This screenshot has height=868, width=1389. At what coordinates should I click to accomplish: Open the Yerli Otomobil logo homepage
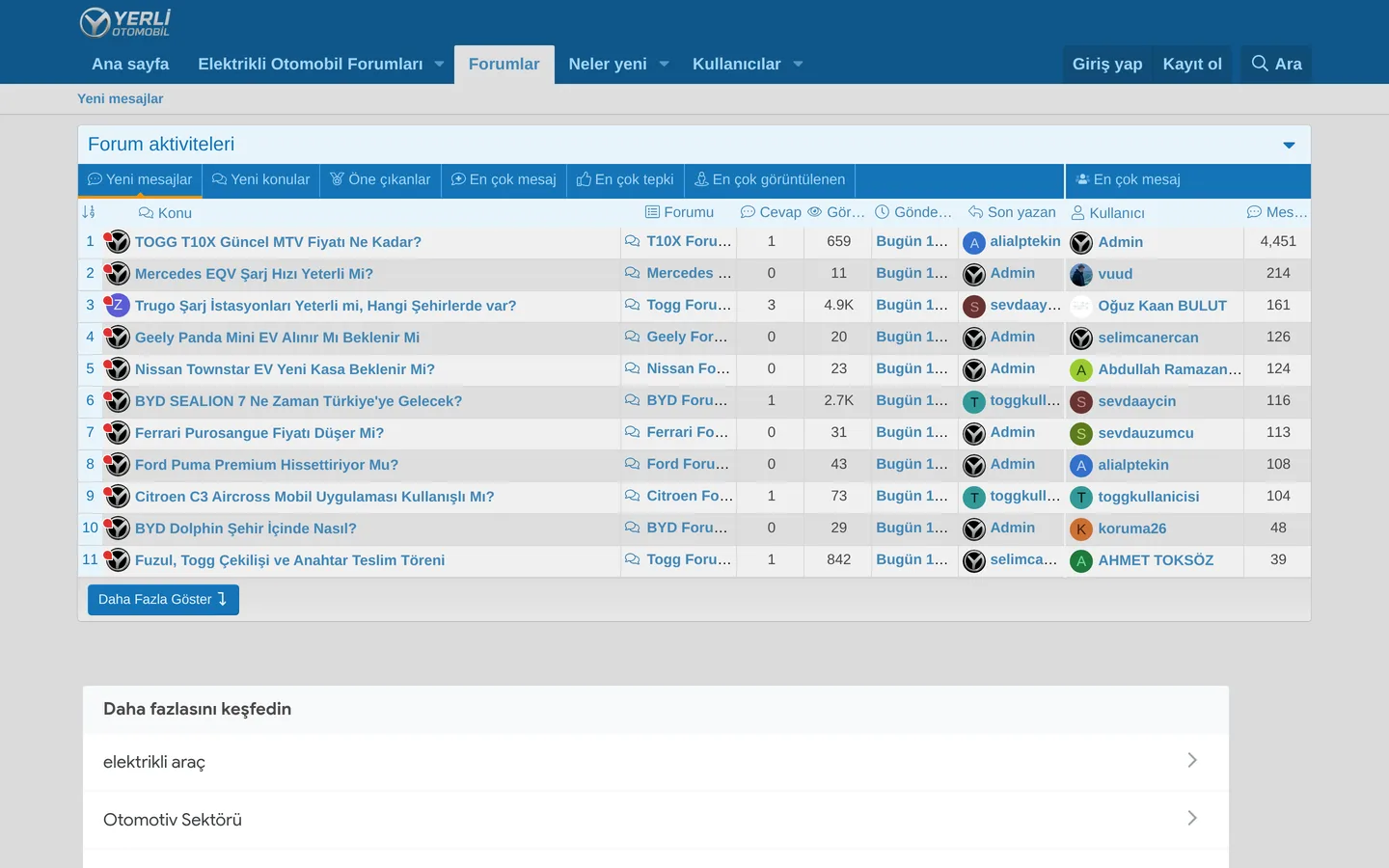point(124,22)
